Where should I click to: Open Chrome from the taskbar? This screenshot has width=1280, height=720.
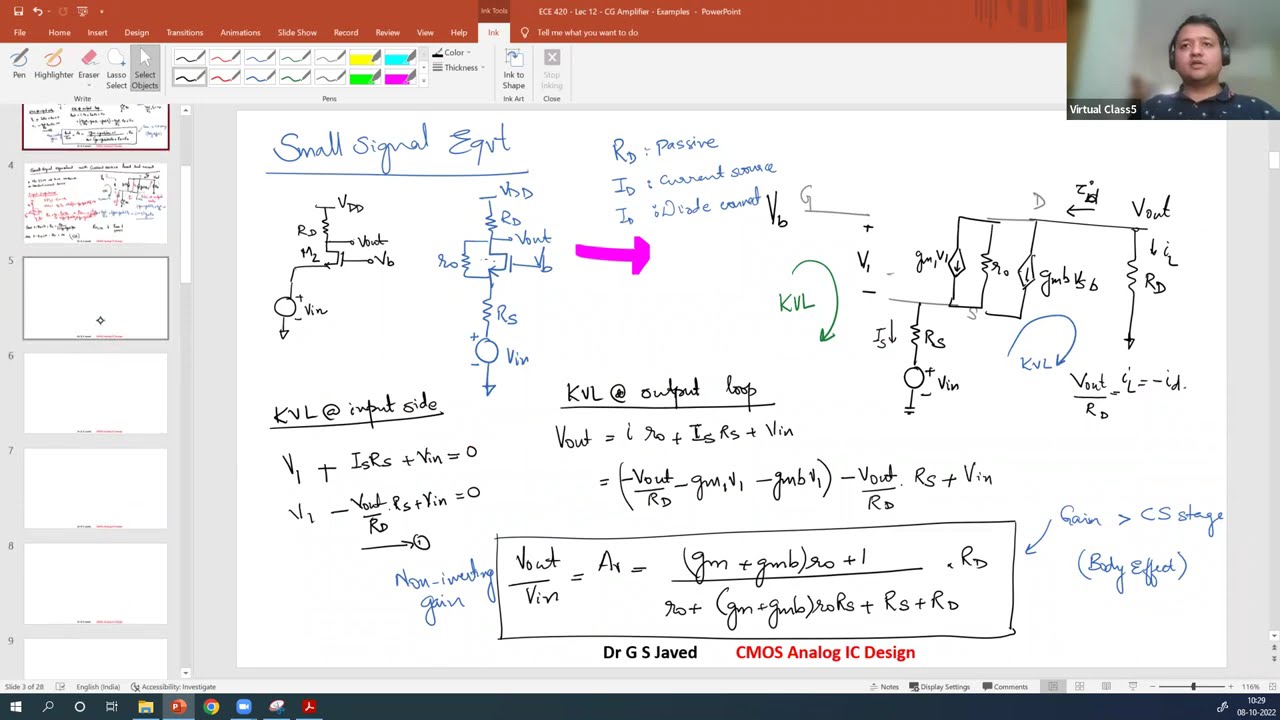pos(211,707)
